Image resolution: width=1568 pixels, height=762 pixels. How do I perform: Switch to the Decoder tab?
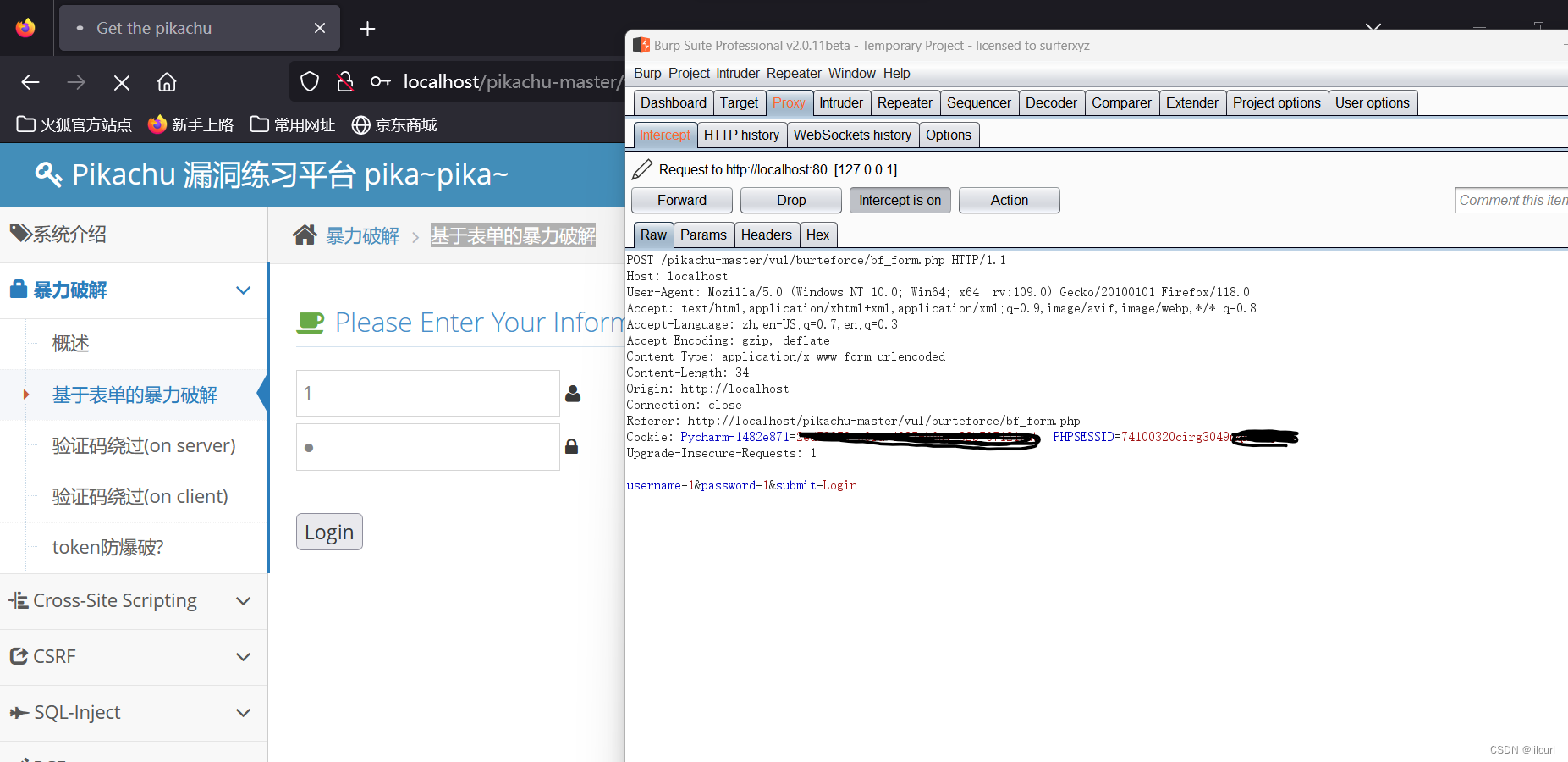click(1051, 102)
